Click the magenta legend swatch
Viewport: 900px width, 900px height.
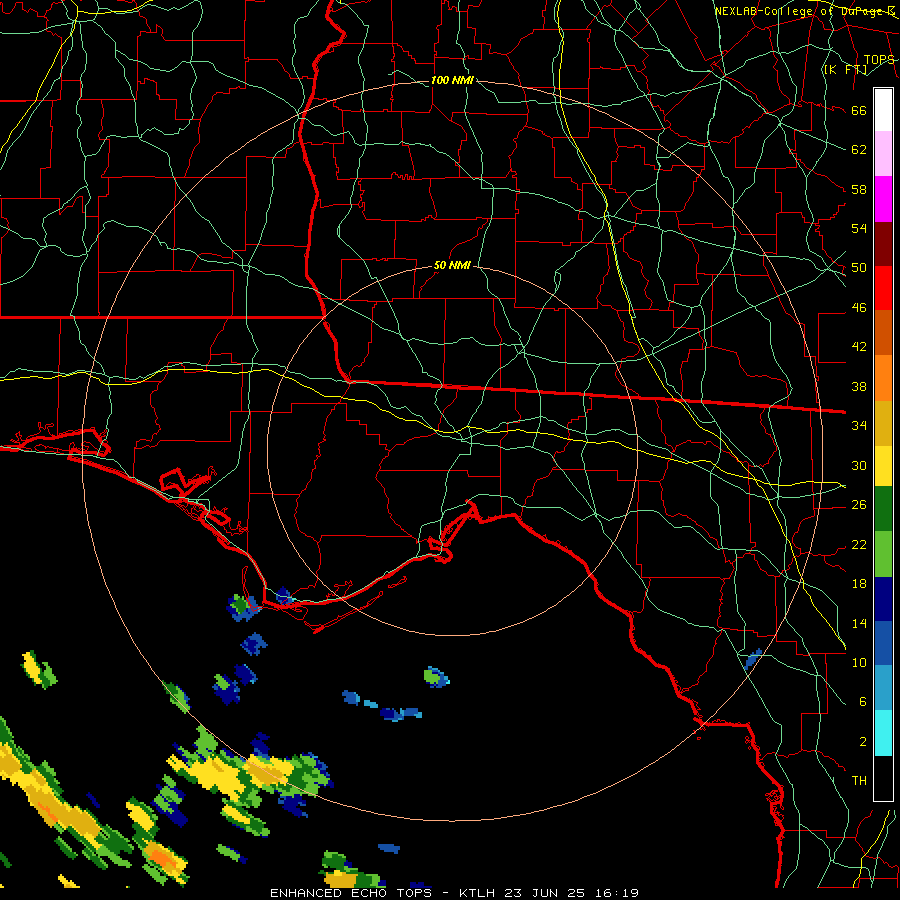click(883, 199)
